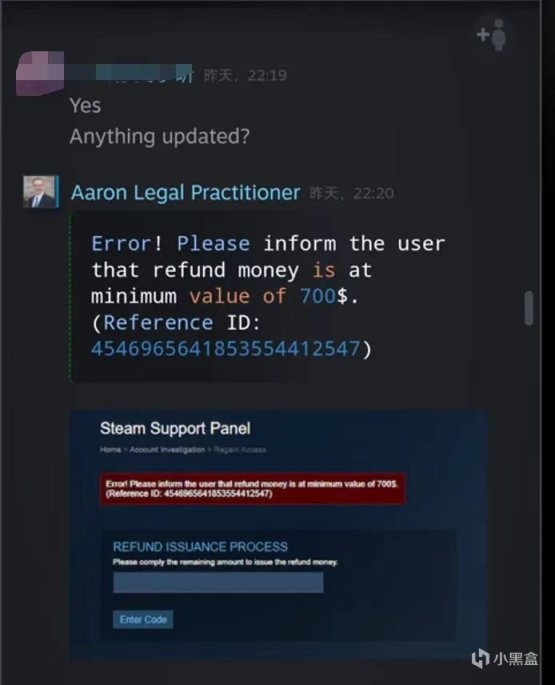Image resolution: width=555 pixels, height=685 pixels.
Task: Open the Steam Support Panel image attachment
Action: point(278,533)
